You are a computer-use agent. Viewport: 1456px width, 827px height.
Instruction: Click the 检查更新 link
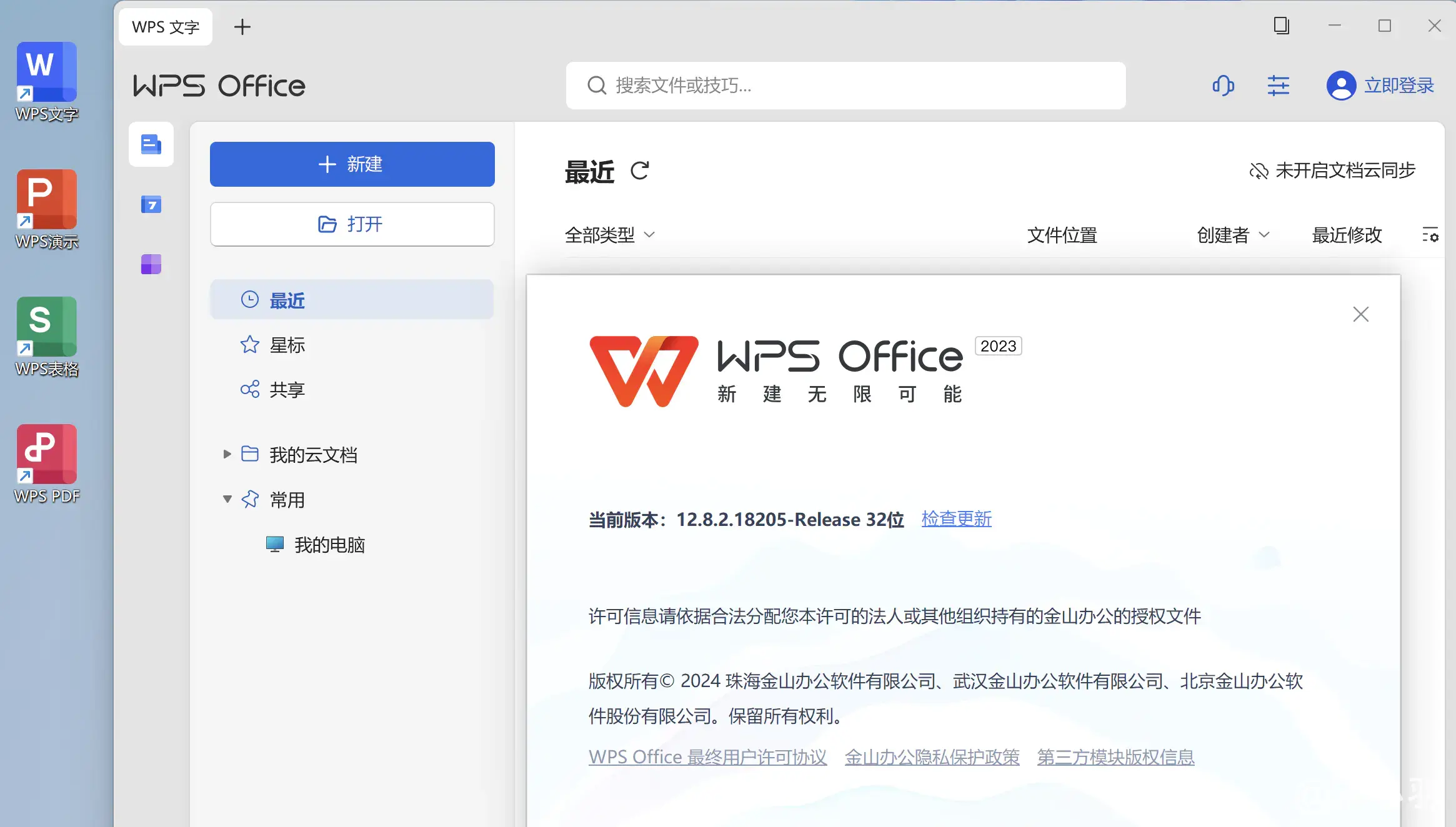pyautogui.click(x=956, y=519)
